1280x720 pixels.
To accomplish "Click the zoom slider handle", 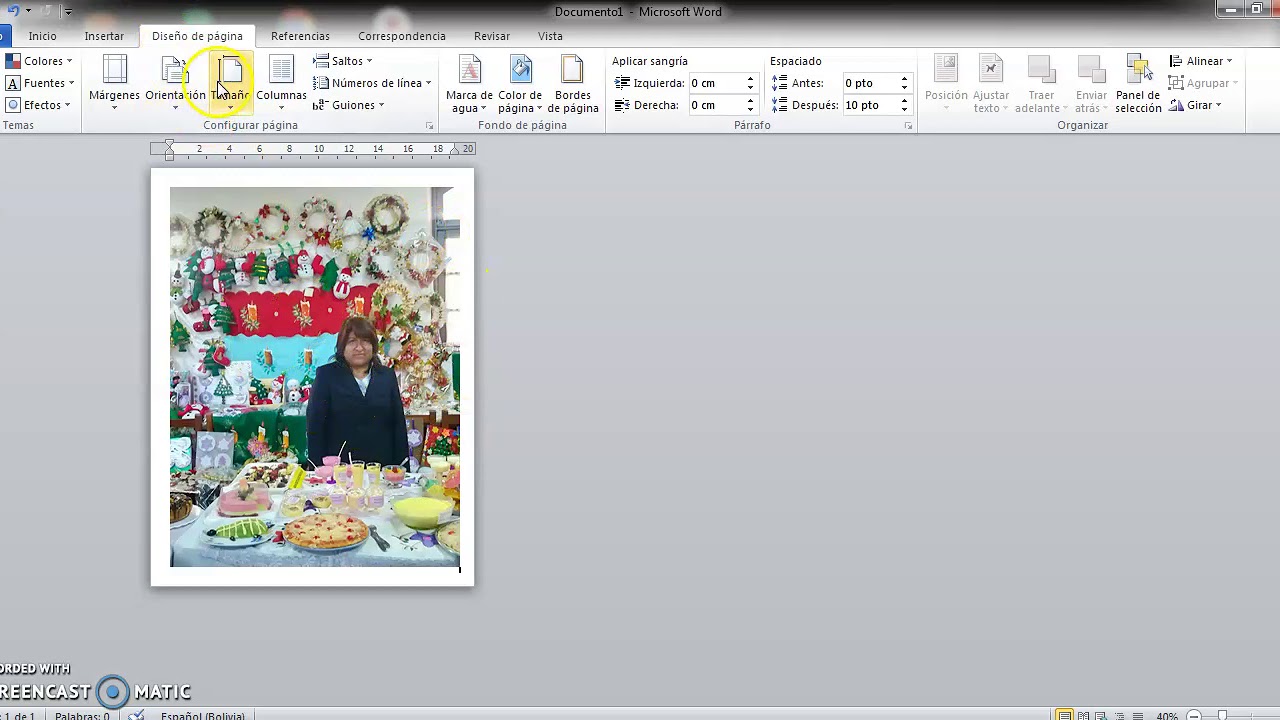I will click(x=1222, y=716).
